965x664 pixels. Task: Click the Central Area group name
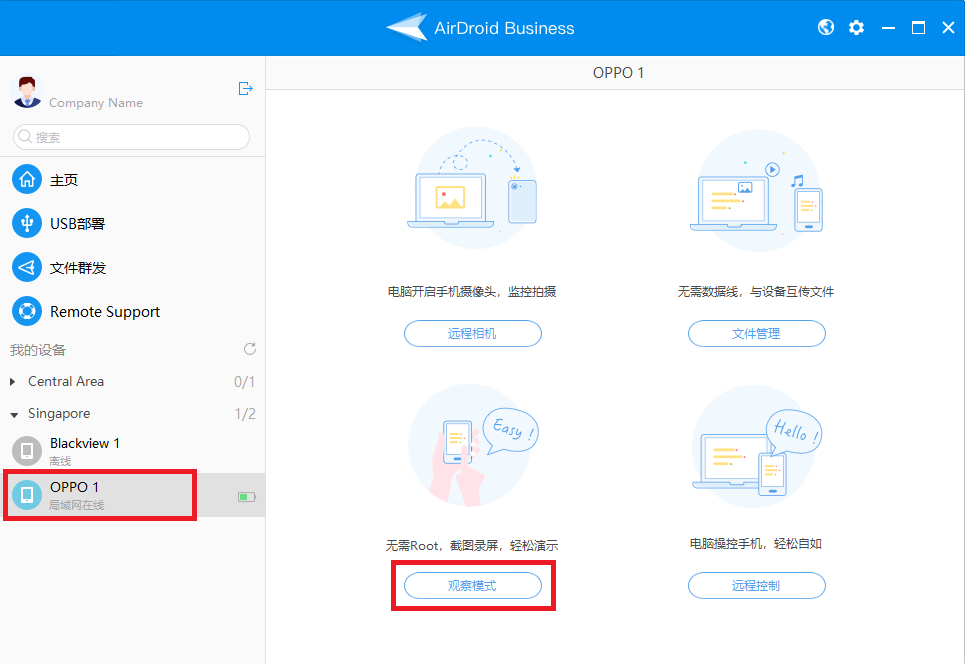click(66, 381)
